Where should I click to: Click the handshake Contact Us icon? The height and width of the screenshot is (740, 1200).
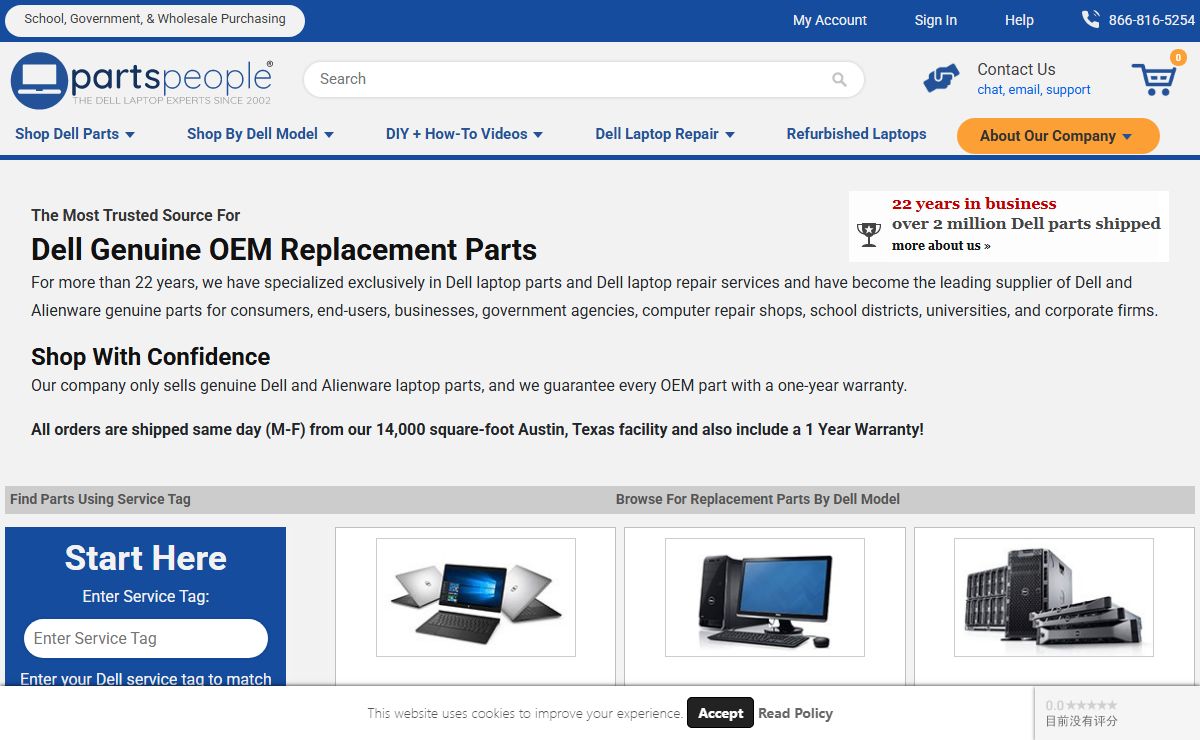(941, 79)
